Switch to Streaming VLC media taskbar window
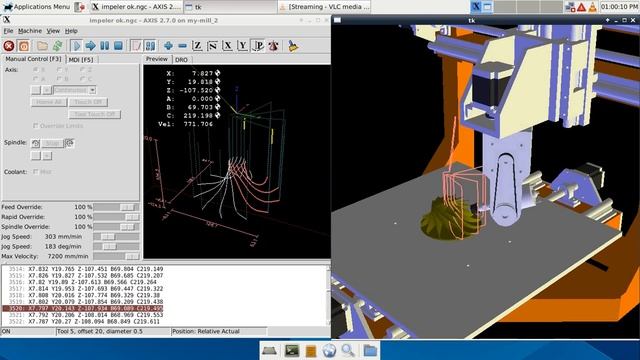Screen dimensions: 640x360 click(324, 7)
